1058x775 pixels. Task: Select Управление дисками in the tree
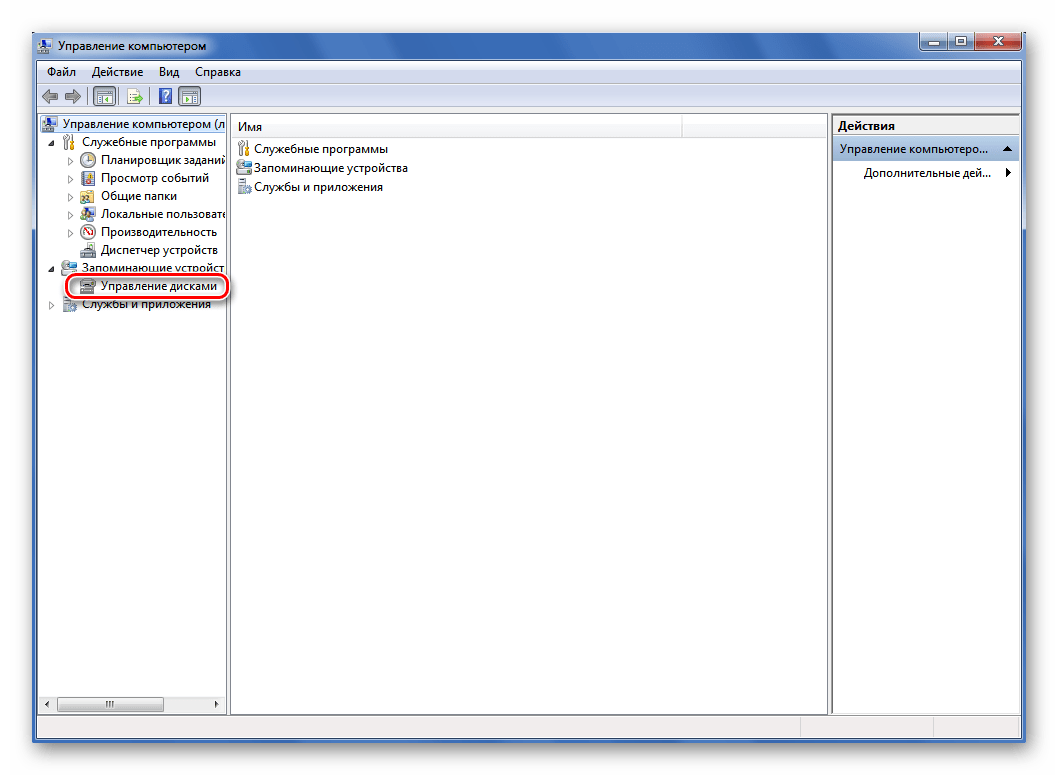(158, 286)
